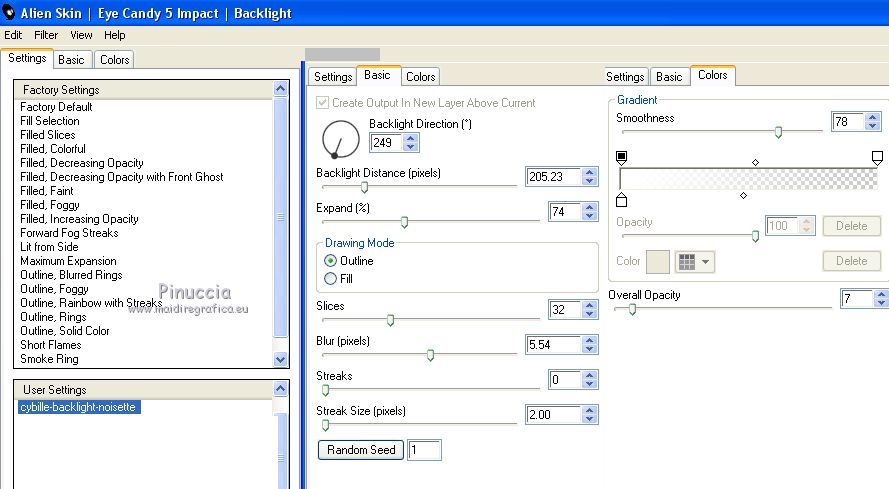Click the User Settings scroll up arrow
Screen dimensions: 889x489
pos(280,389)
